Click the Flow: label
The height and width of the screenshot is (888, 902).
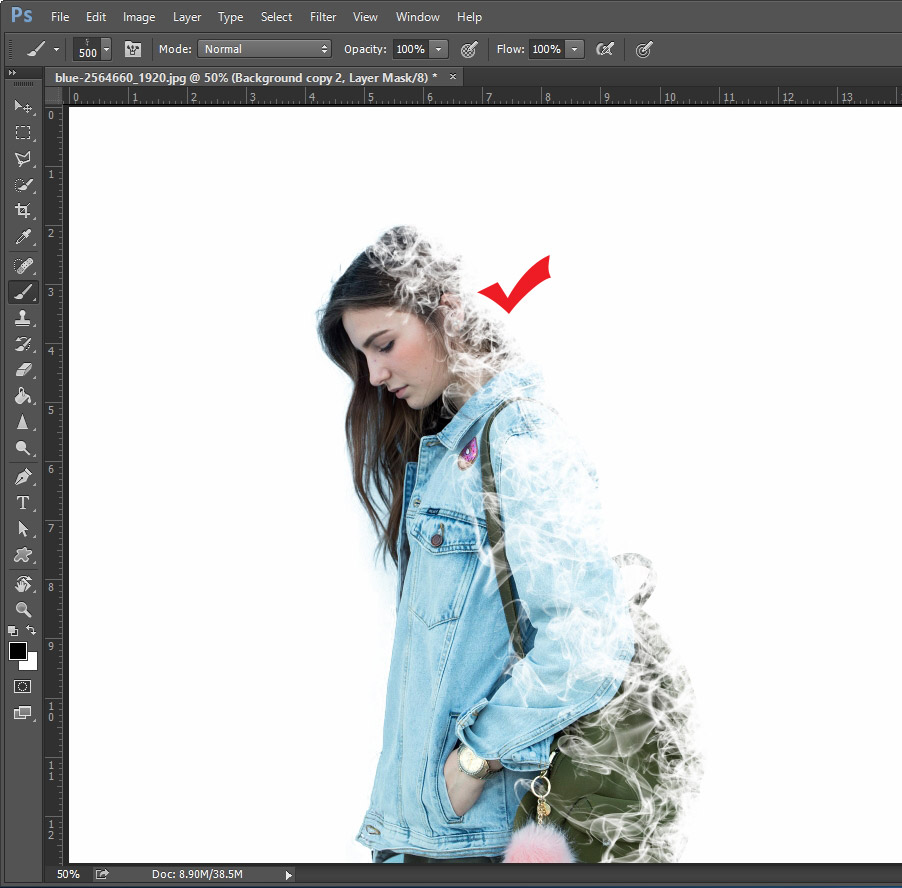(510, 49)
